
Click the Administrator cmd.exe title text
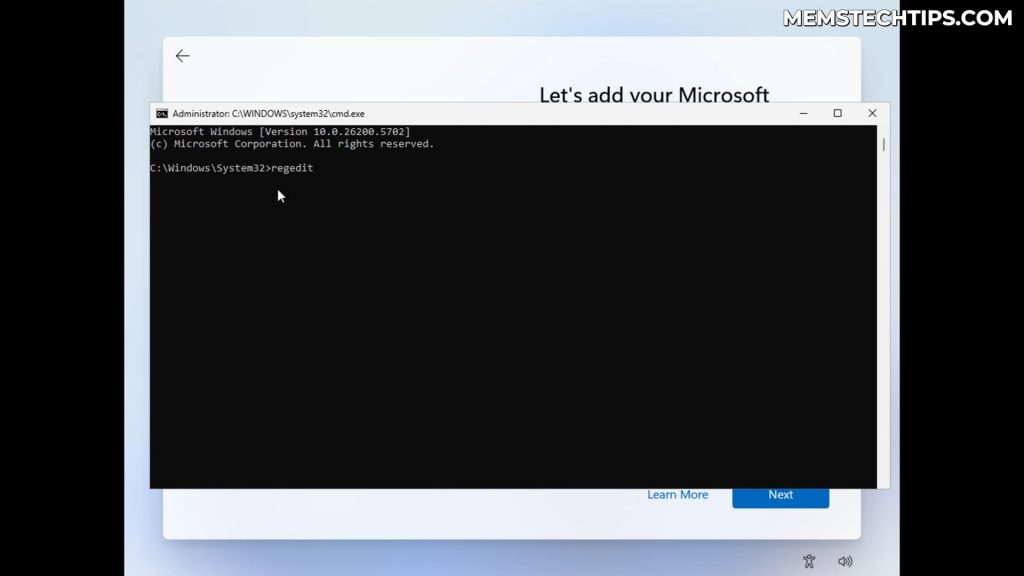pyautogui.click(x=268, y=114)
